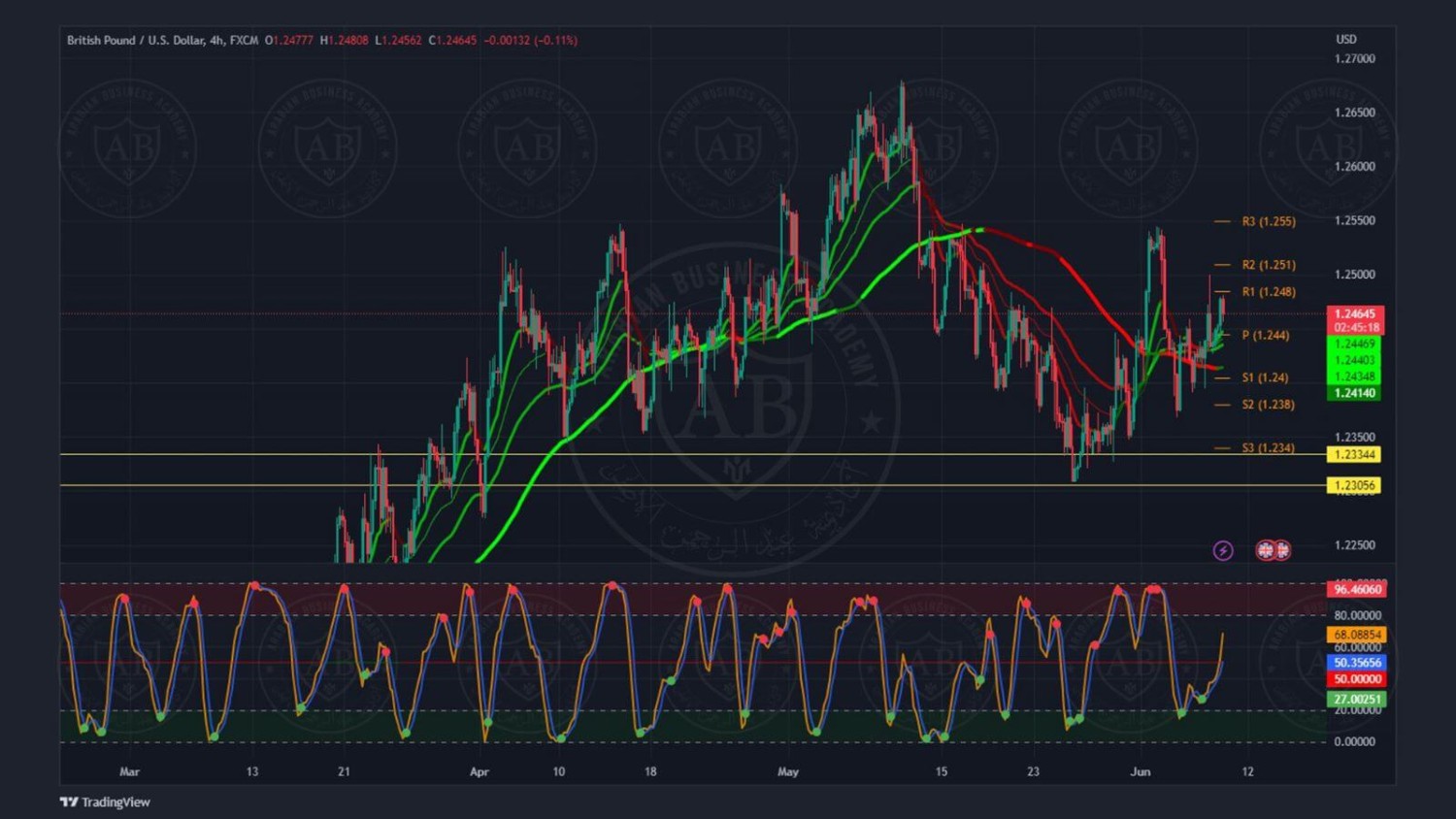Click the high value H1.24808

pos(345,40)
